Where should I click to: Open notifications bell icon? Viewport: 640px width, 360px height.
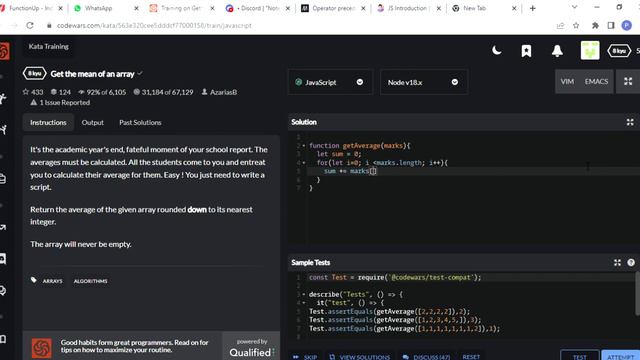[557, 51]
